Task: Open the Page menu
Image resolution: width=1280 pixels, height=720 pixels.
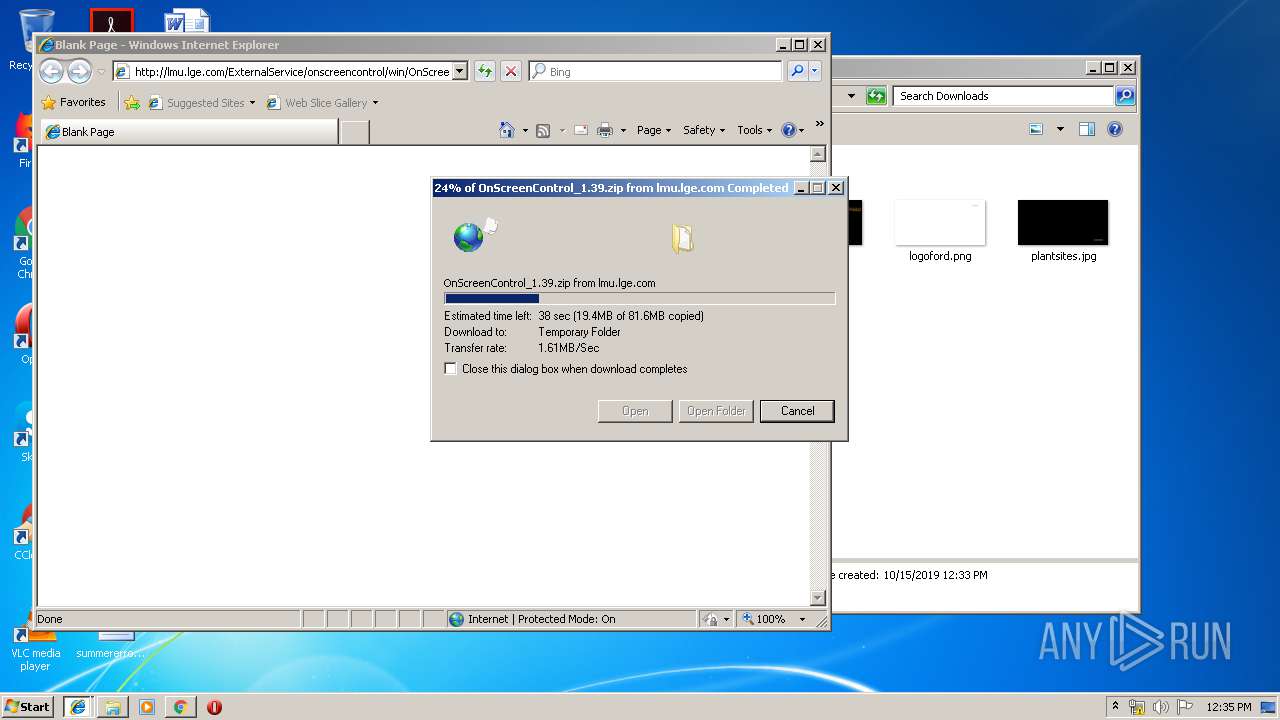Action: (x=654, y=130)
